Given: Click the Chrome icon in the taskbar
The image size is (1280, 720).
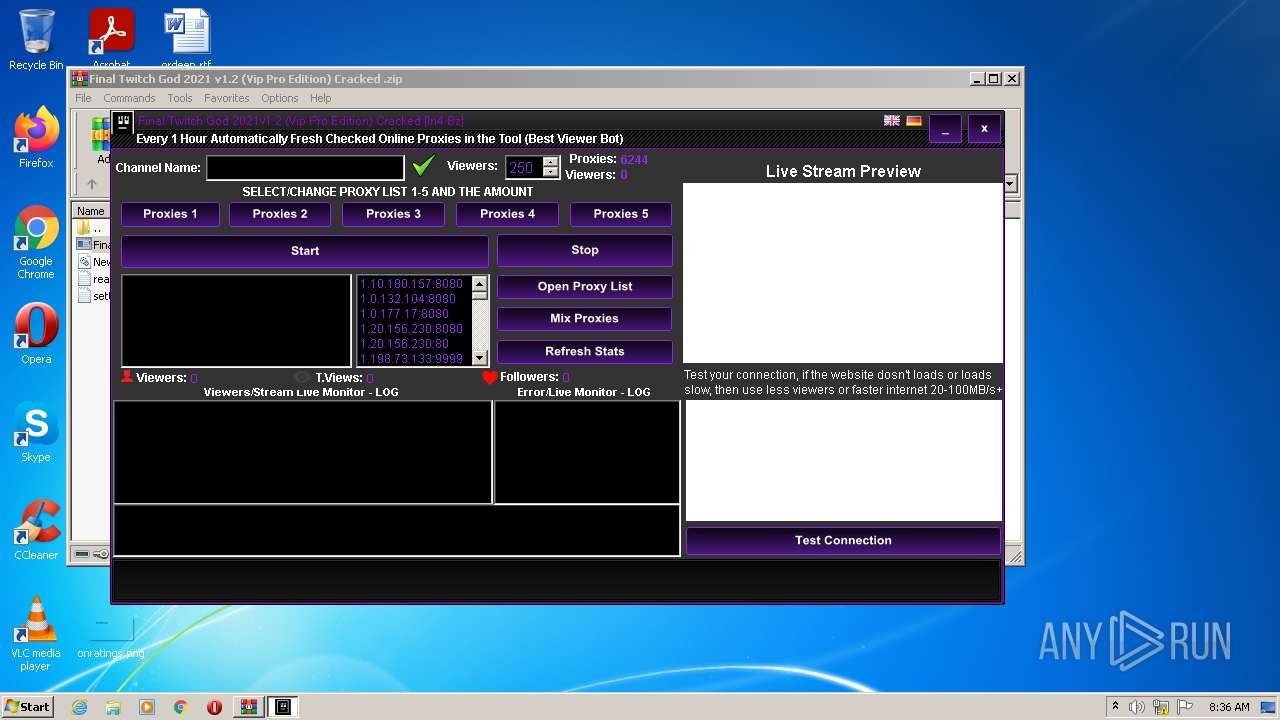Looking at the screenshot, I should pos(180,707).
